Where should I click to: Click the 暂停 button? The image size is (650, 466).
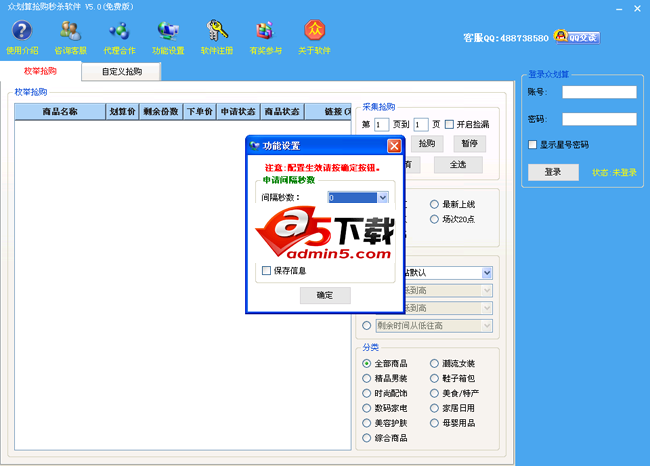tap(469, 143)
